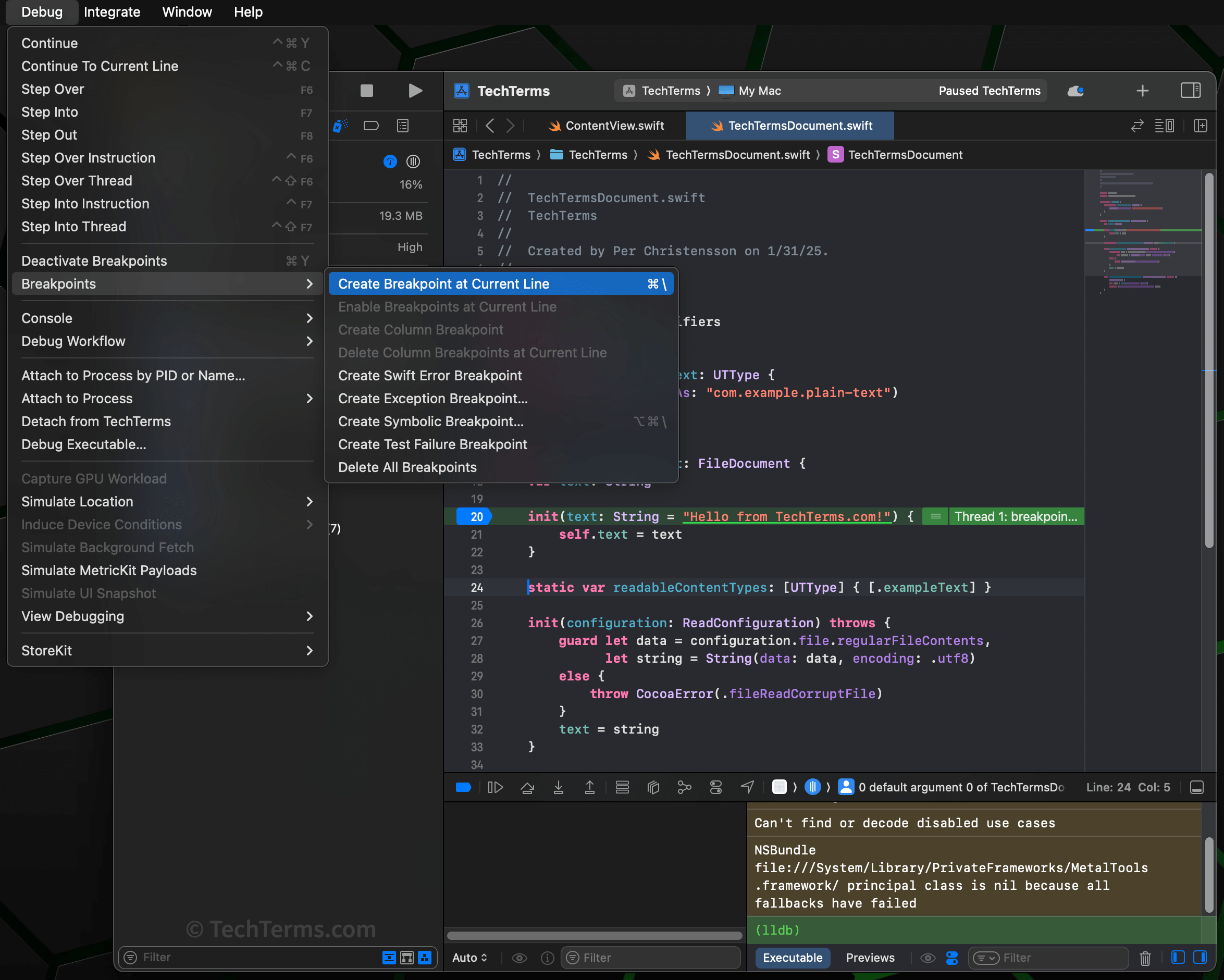Click the line 20 breakpoint marker

(475, 516)
